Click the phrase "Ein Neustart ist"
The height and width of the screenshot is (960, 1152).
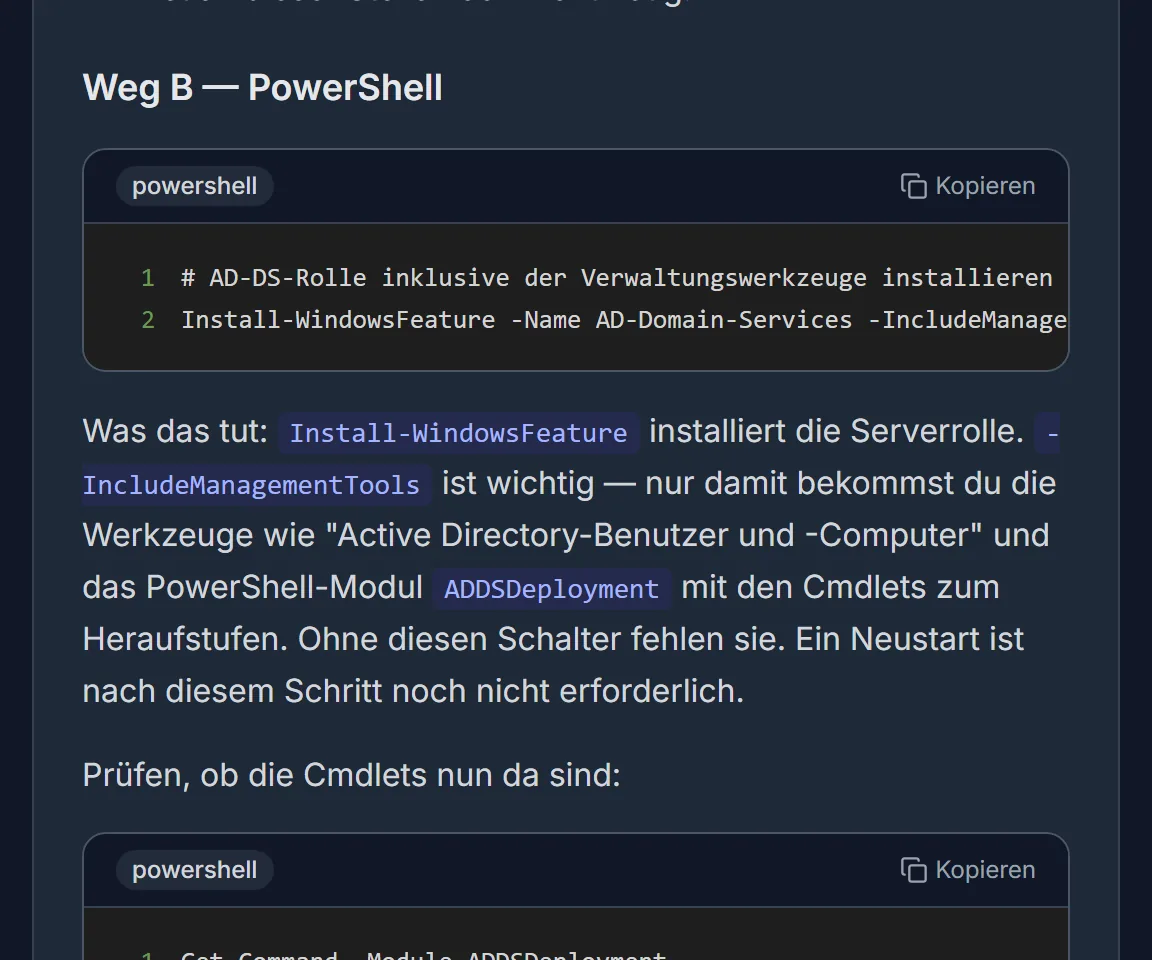[x=910, y=639]
